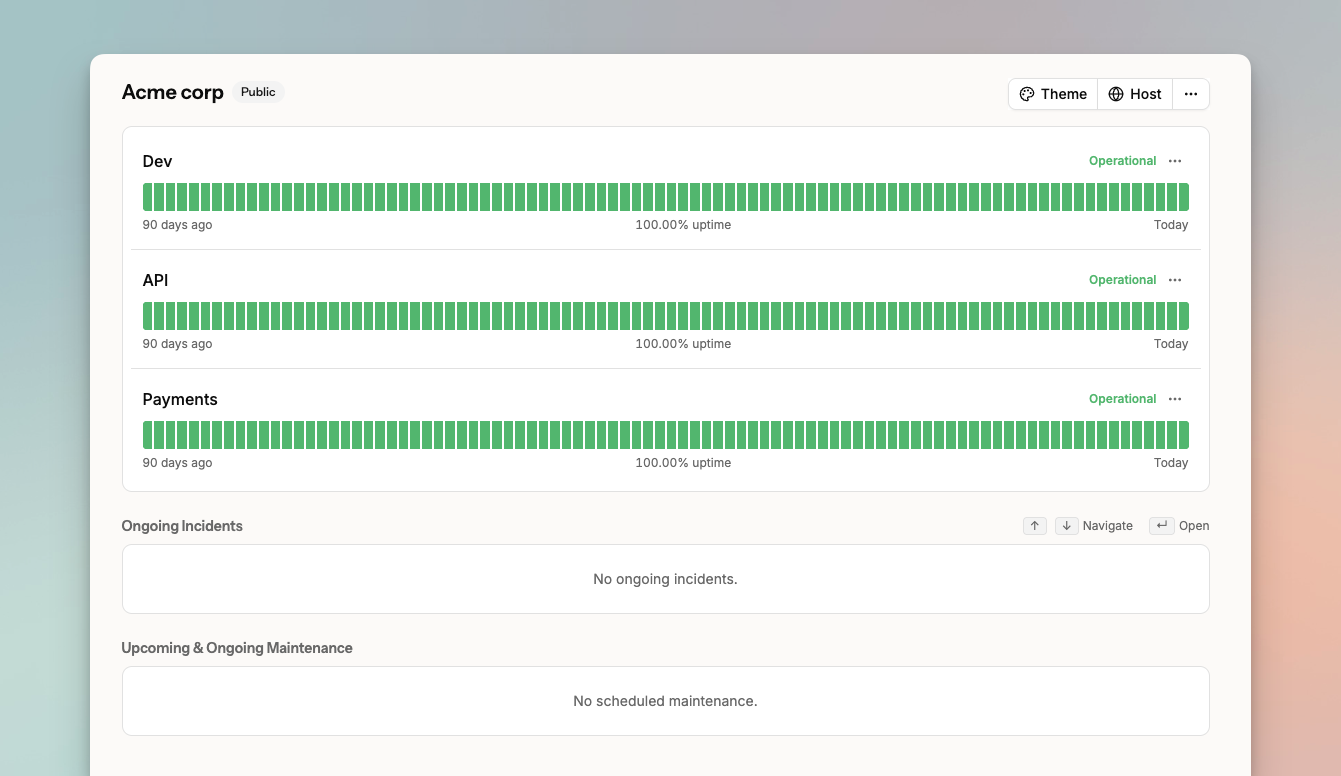Click the Dev Today label
The image size is (1341, 776).
[1171, 225]
